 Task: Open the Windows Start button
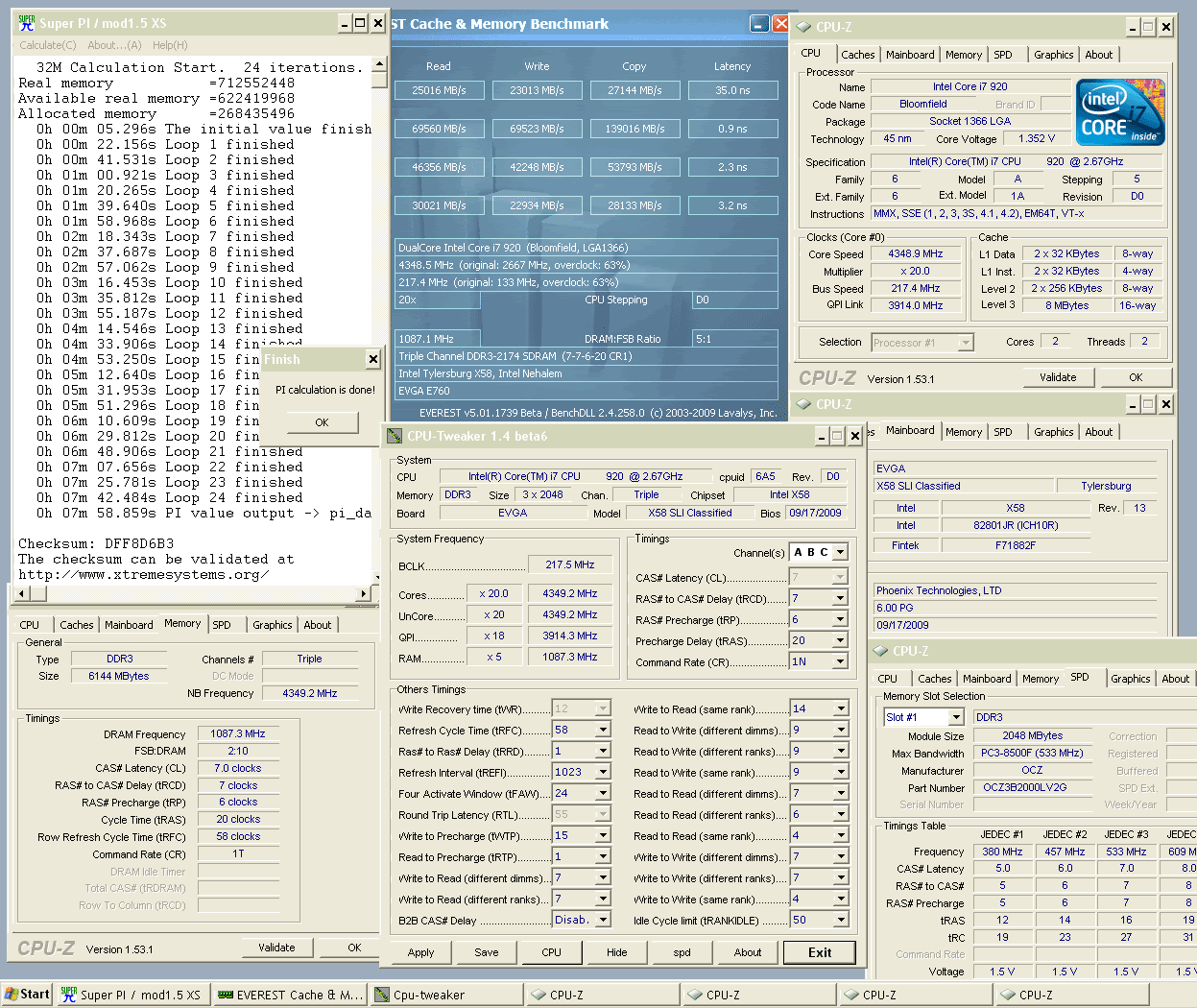[27, 995]
